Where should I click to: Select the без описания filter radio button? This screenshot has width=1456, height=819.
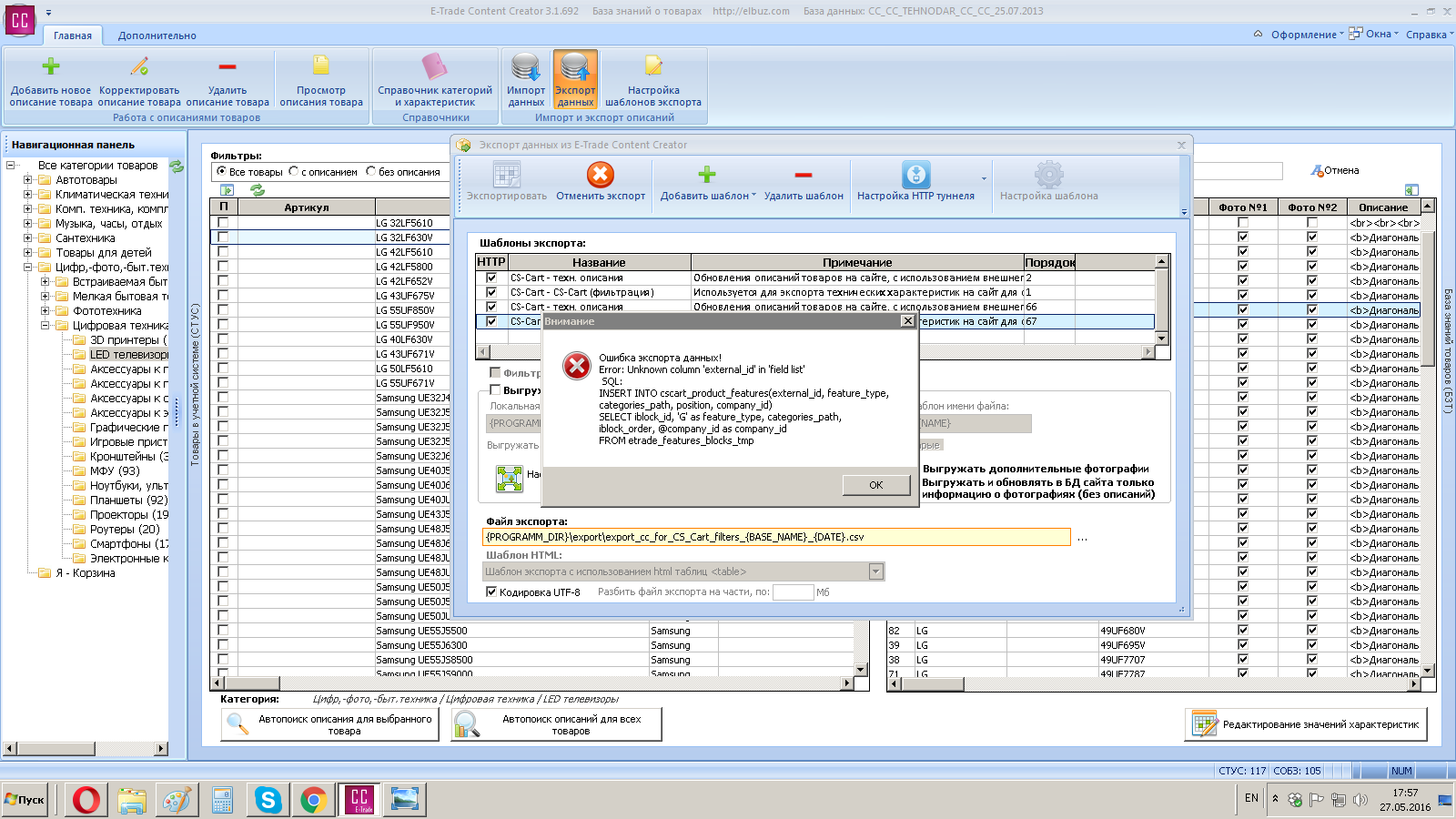pos(370,171)
